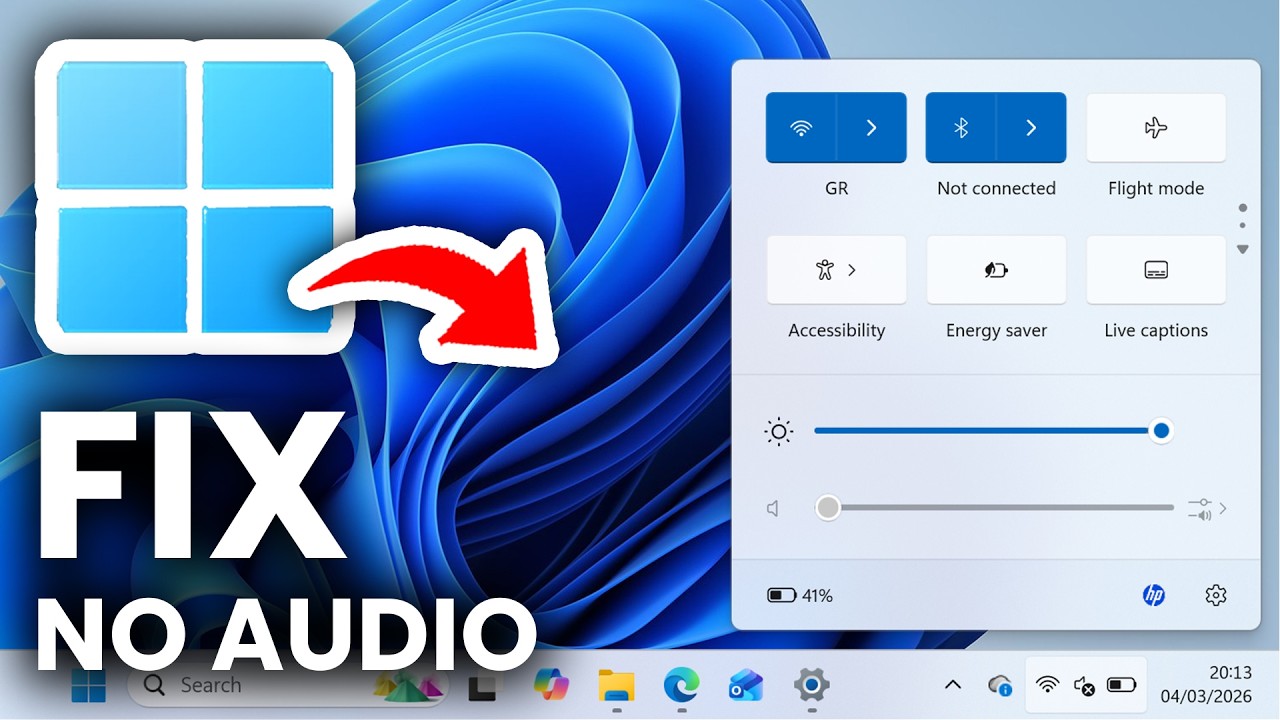This screenshot has height=720, width=1280.
Task: Click the "Energy saver" label text
Action: click(996, 330)
